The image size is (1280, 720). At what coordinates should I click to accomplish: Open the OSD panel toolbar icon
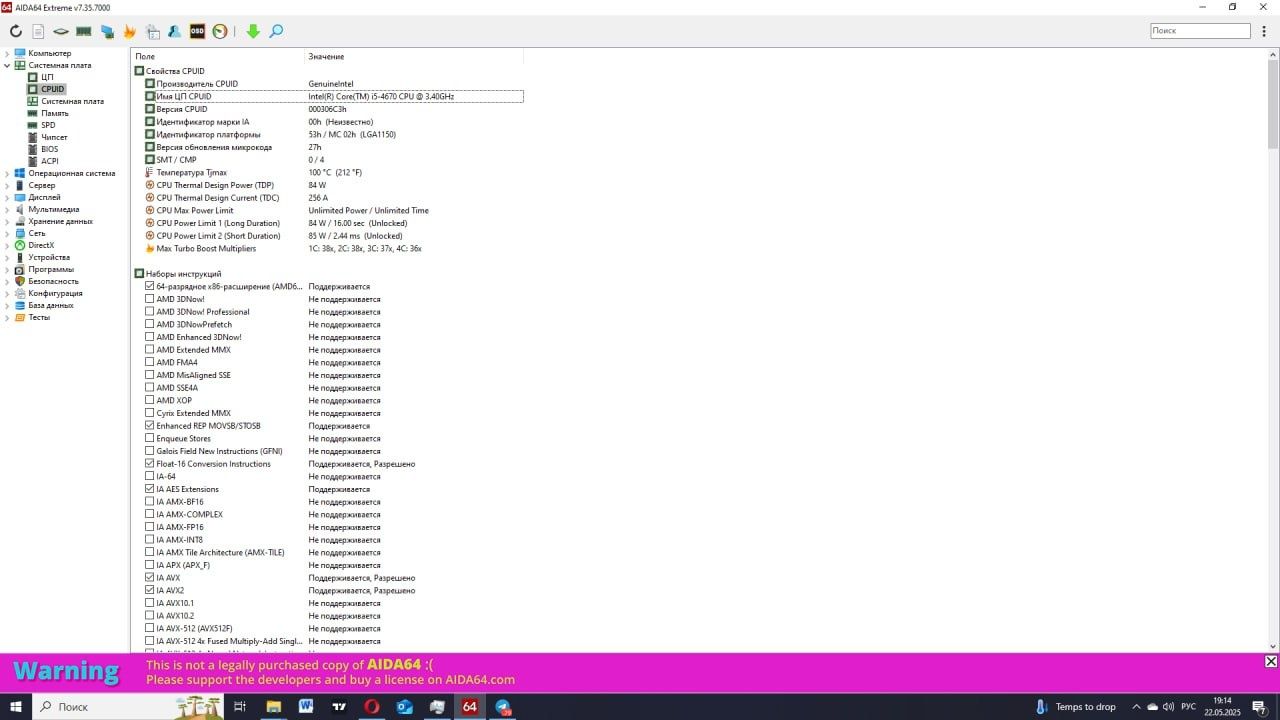[x=197, y=32]
